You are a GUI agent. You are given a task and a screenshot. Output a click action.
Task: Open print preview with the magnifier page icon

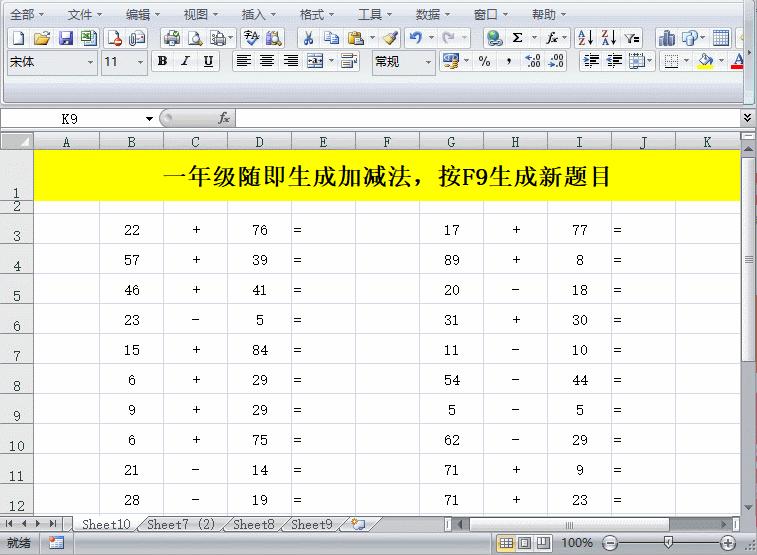pos(195,38)
